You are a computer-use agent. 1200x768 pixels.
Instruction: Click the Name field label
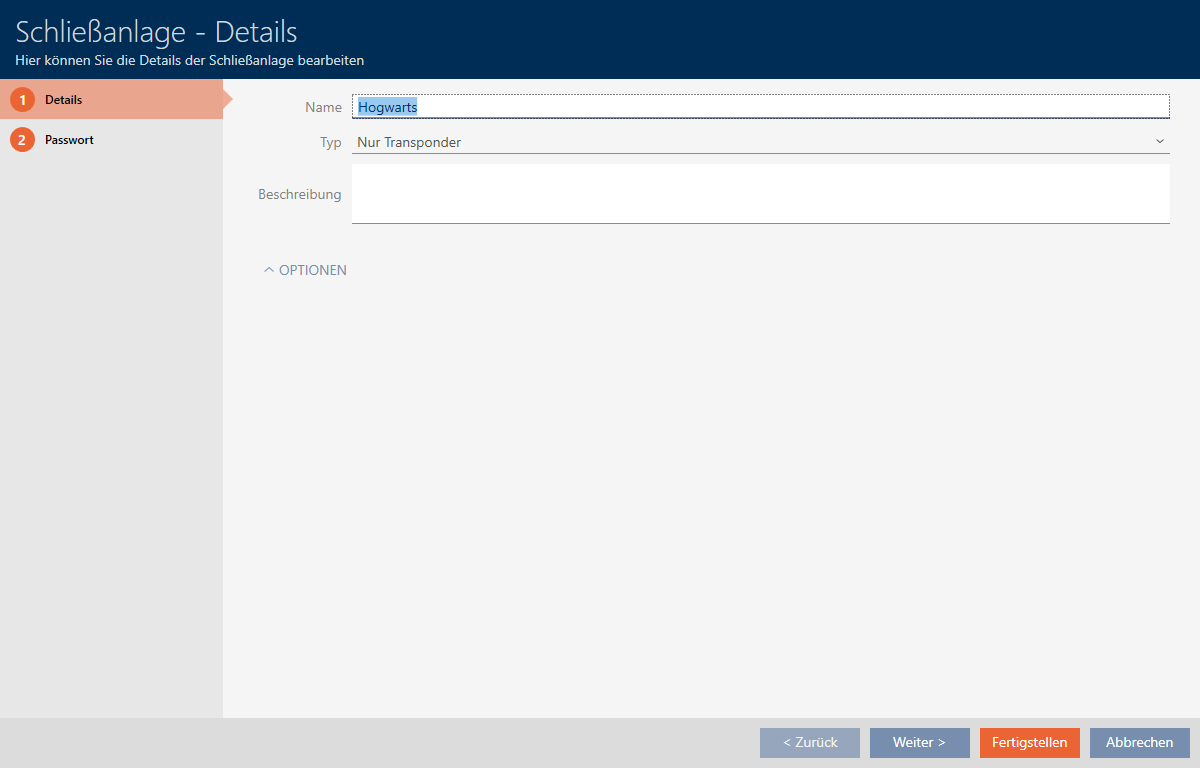pos(323,107)
